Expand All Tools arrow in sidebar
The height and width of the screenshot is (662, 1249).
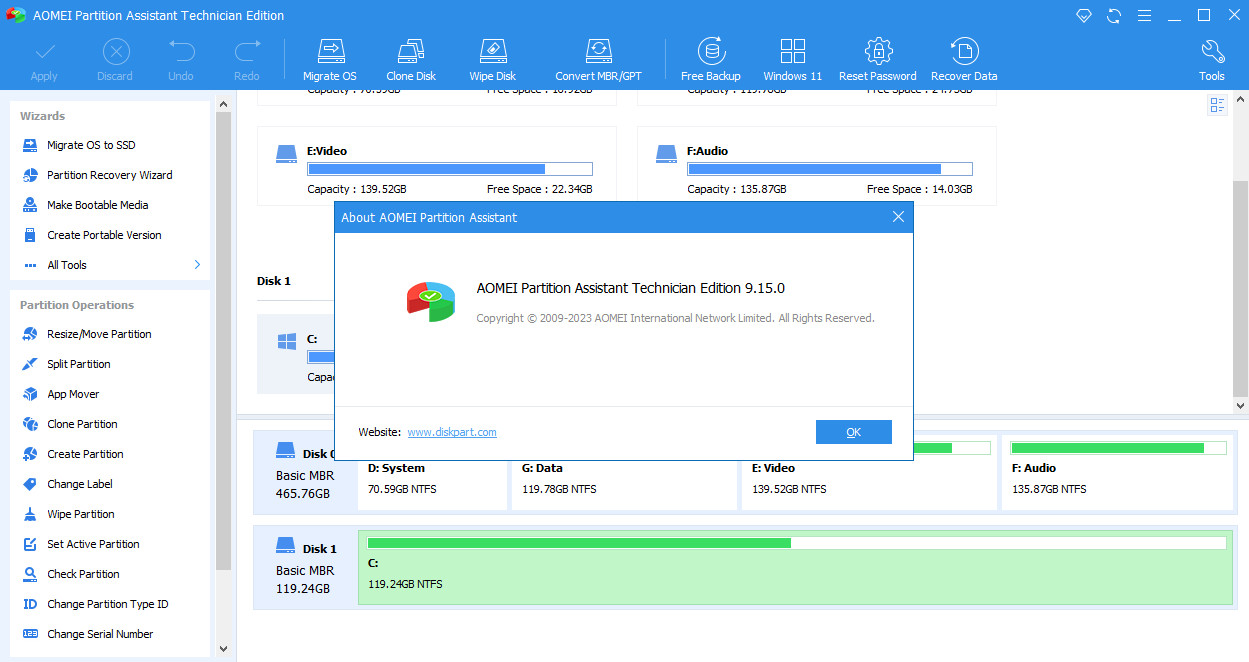[x=197, y=265]
